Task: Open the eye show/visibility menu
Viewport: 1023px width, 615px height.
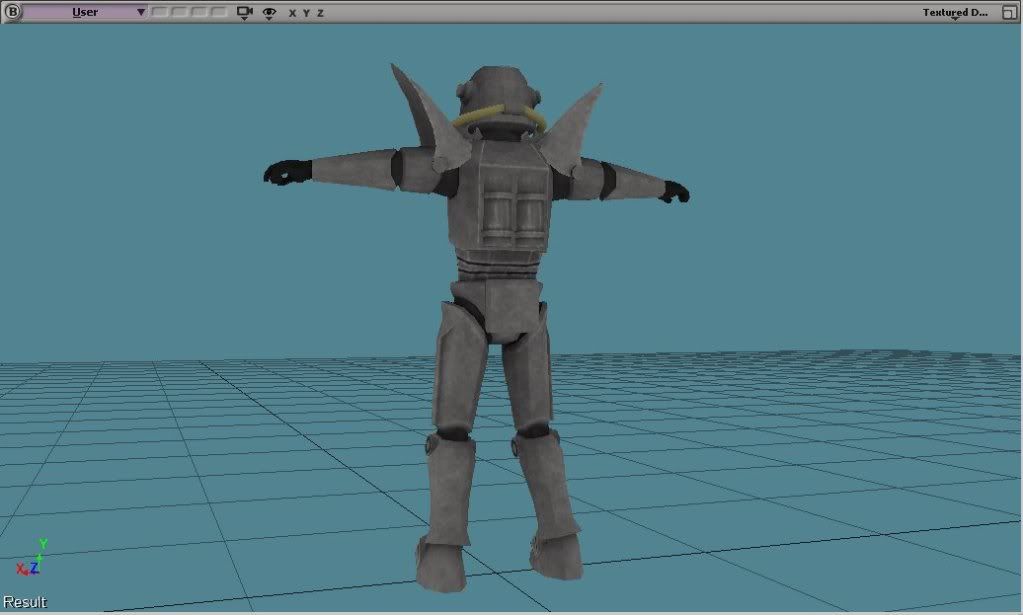Action: 269,13
